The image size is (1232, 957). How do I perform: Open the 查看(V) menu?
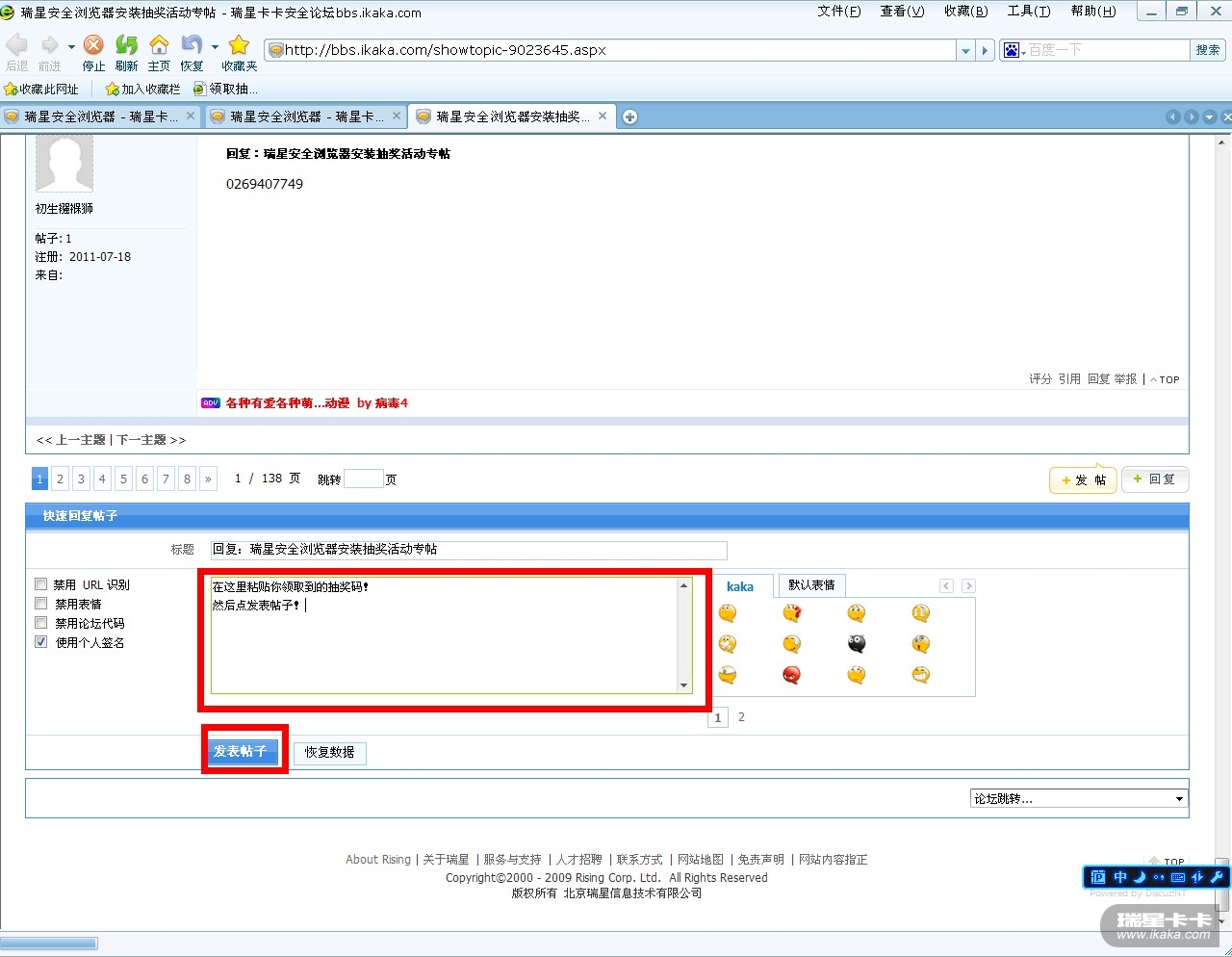coord(902,12)
